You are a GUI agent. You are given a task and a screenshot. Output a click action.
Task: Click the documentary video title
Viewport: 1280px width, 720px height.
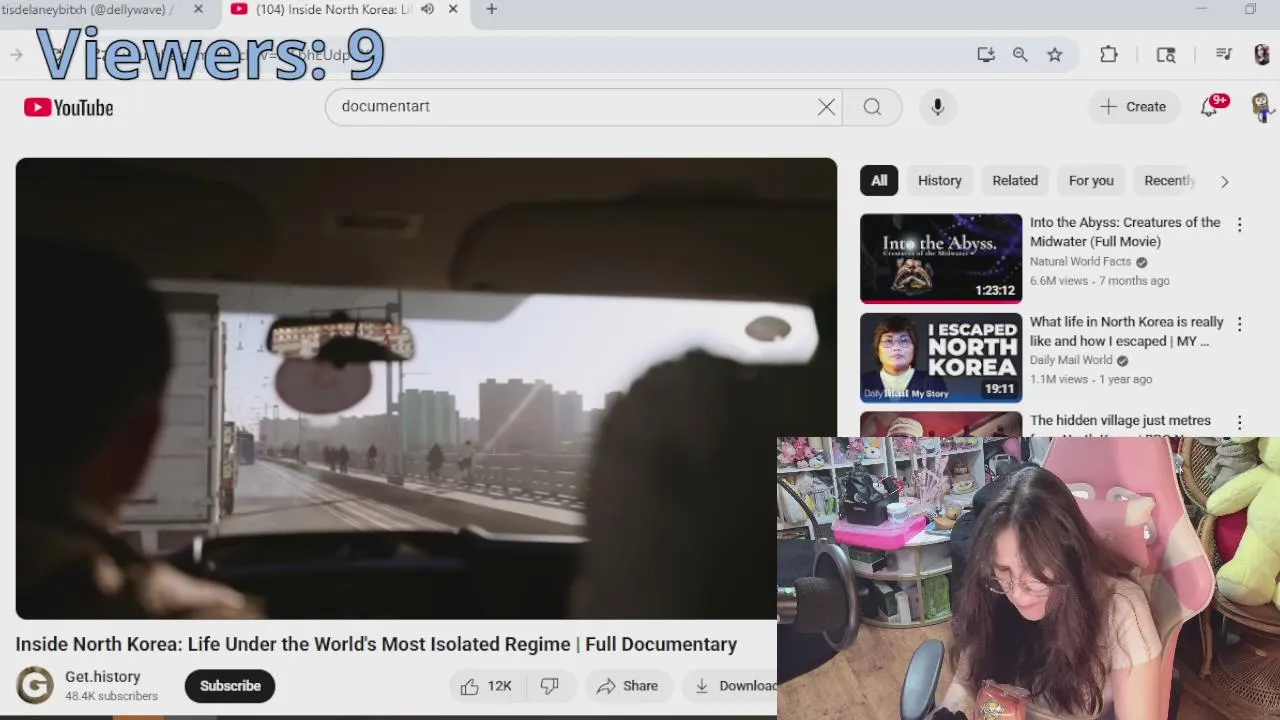coord(376,644)
